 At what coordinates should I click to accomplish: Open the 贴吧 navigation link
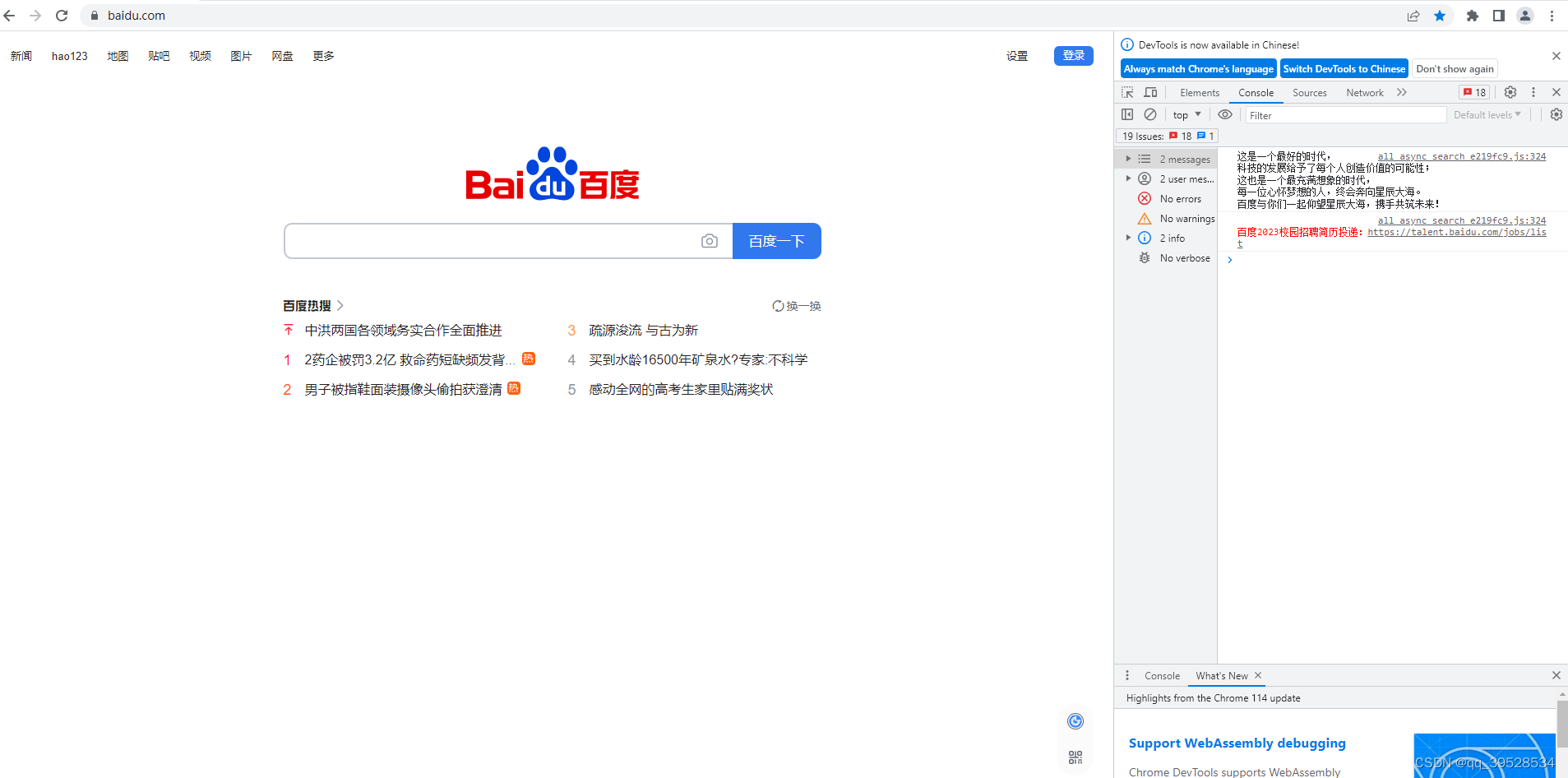[159, 56]
